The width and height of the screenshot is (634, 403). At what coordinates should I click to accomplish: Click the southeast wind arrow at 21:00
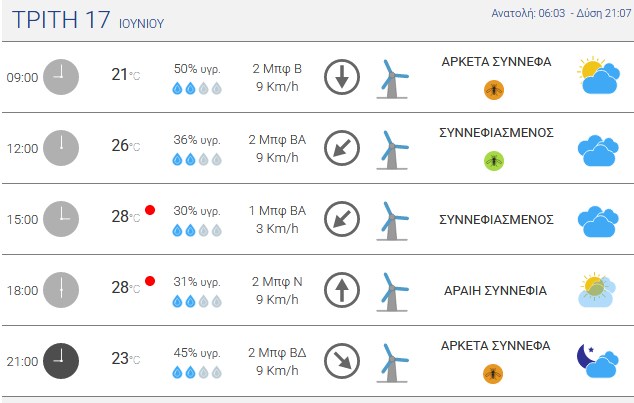click(x=342, y=361)
